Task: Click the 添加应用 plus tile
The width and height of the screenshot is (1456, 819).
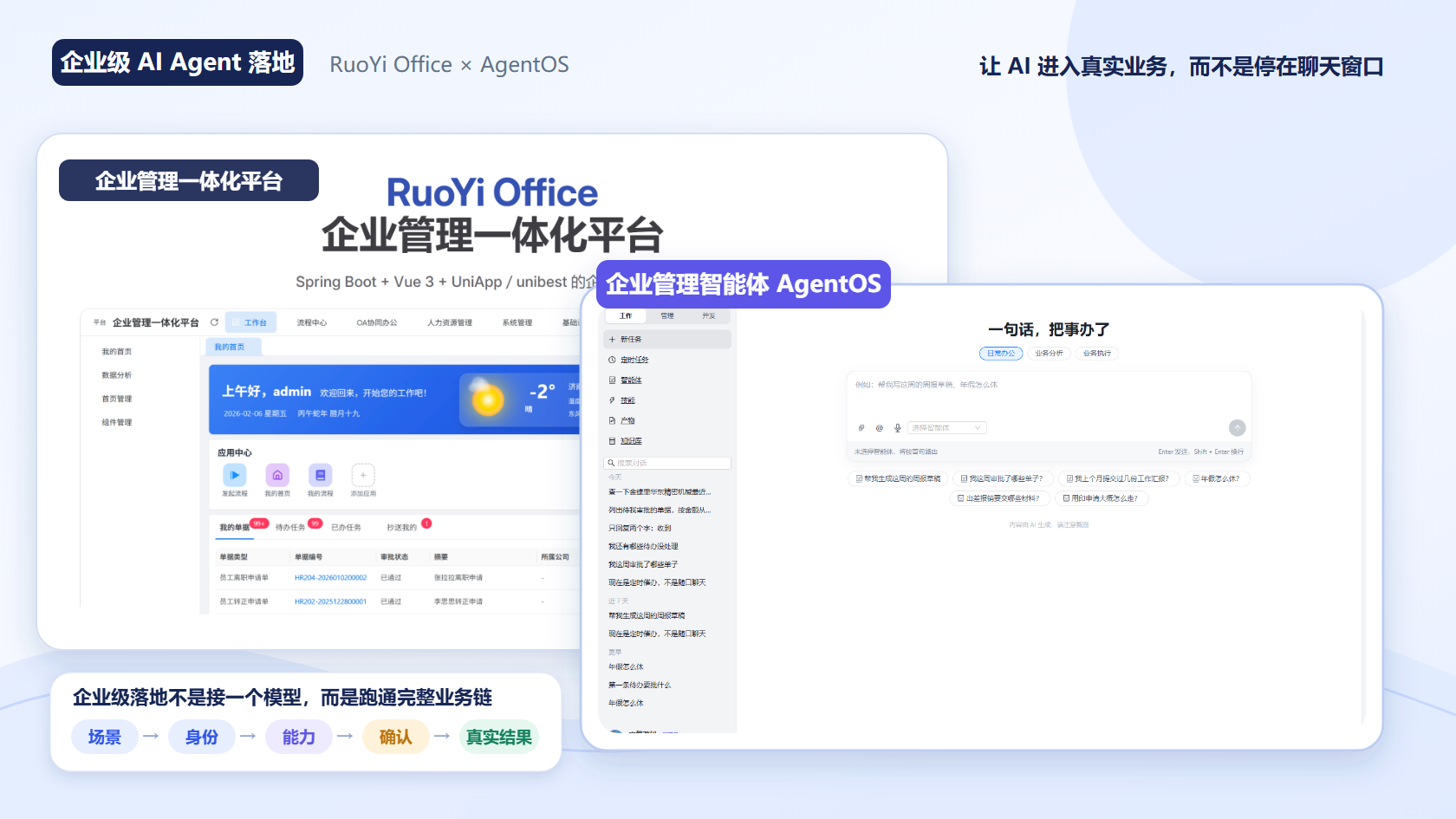Action: [363, 475]
